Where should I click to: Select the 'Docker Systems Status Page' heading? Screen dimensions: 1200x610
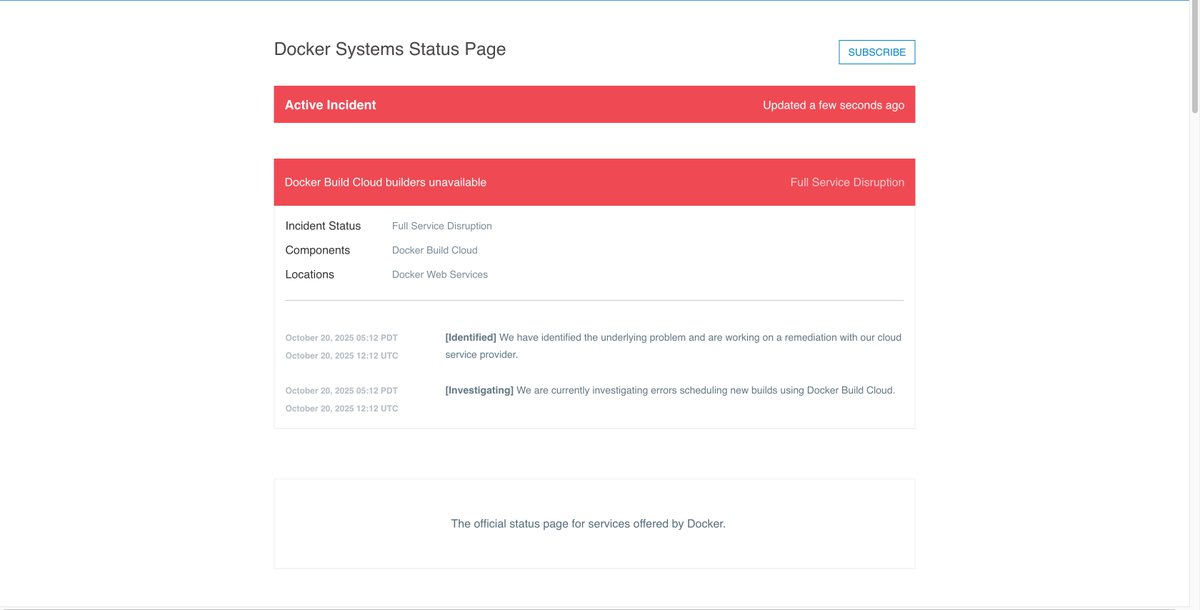pos(390,49)
